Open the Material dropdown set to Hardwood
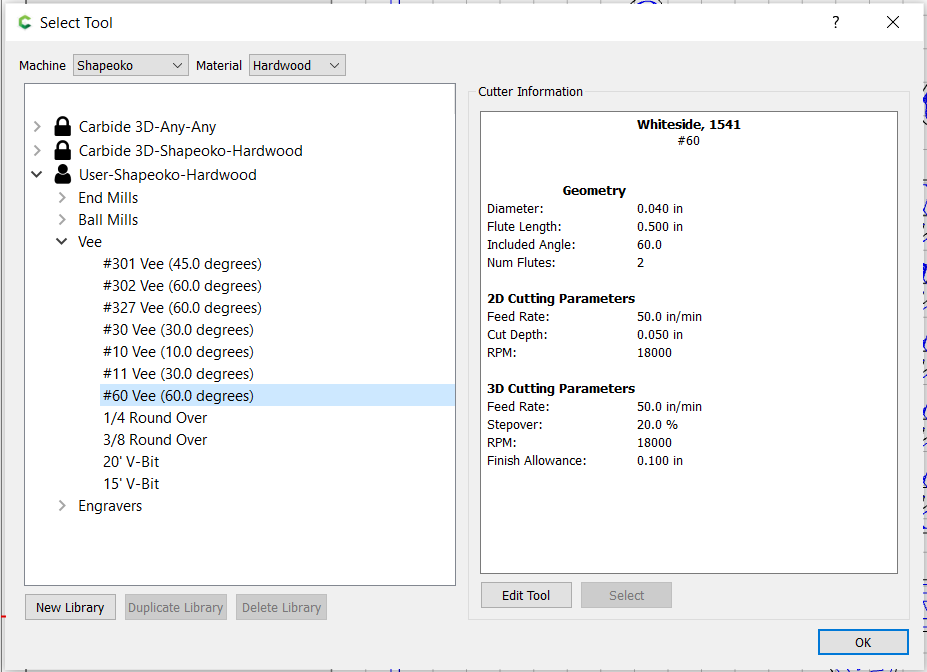Image resolution: width=927 pixels, height=672 pixels. click(297, 65)
